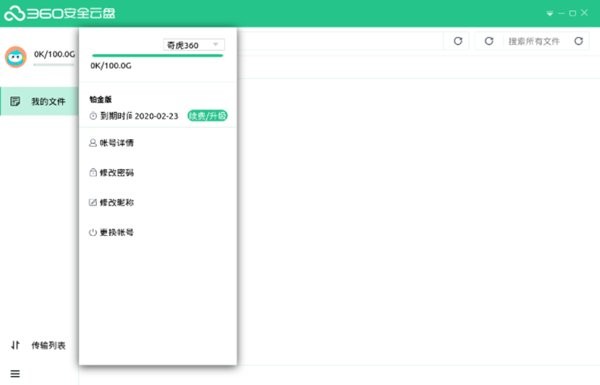The width and height of the screenshot is (600, 385).
Task: Open the user avatar profile picture
Action: (16, 57)
